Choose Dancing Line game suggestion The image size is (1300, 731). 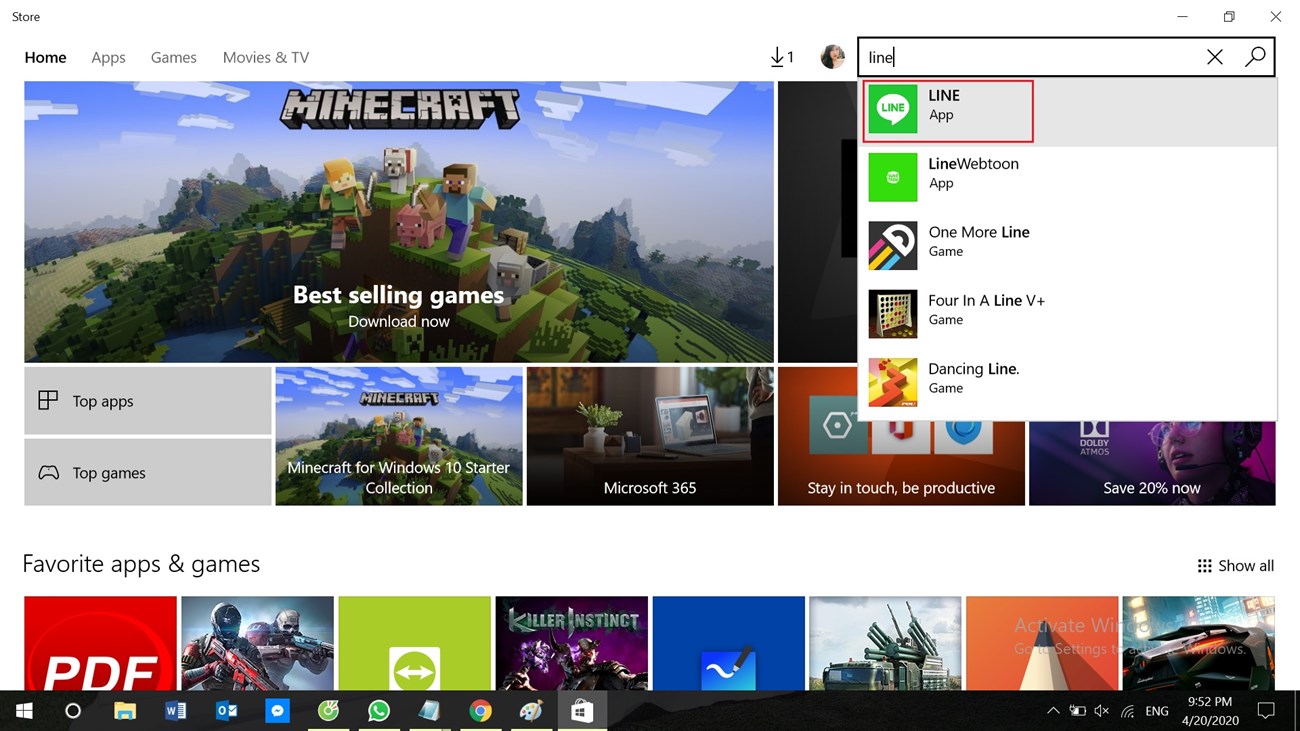(1068, 382)
